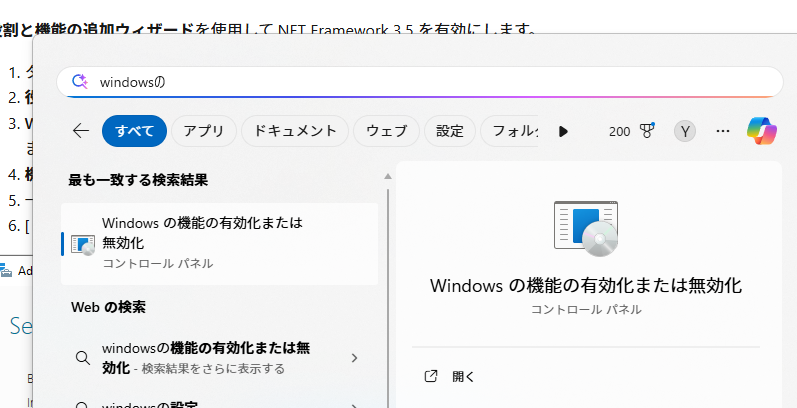Switch to the アプリ filter tab
Screen dimensions: 797x408
(x=204, y=131)
